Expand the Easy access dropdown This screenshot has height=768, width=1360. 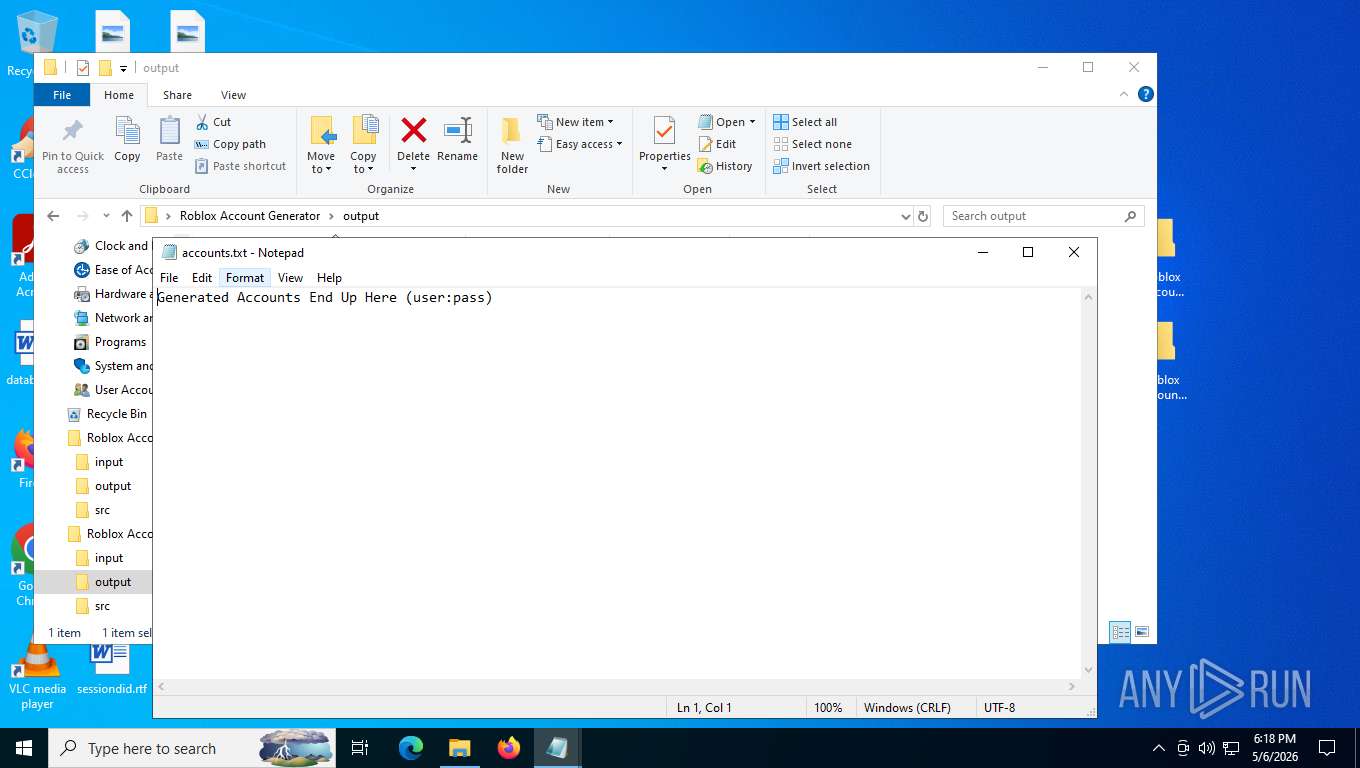580,144
